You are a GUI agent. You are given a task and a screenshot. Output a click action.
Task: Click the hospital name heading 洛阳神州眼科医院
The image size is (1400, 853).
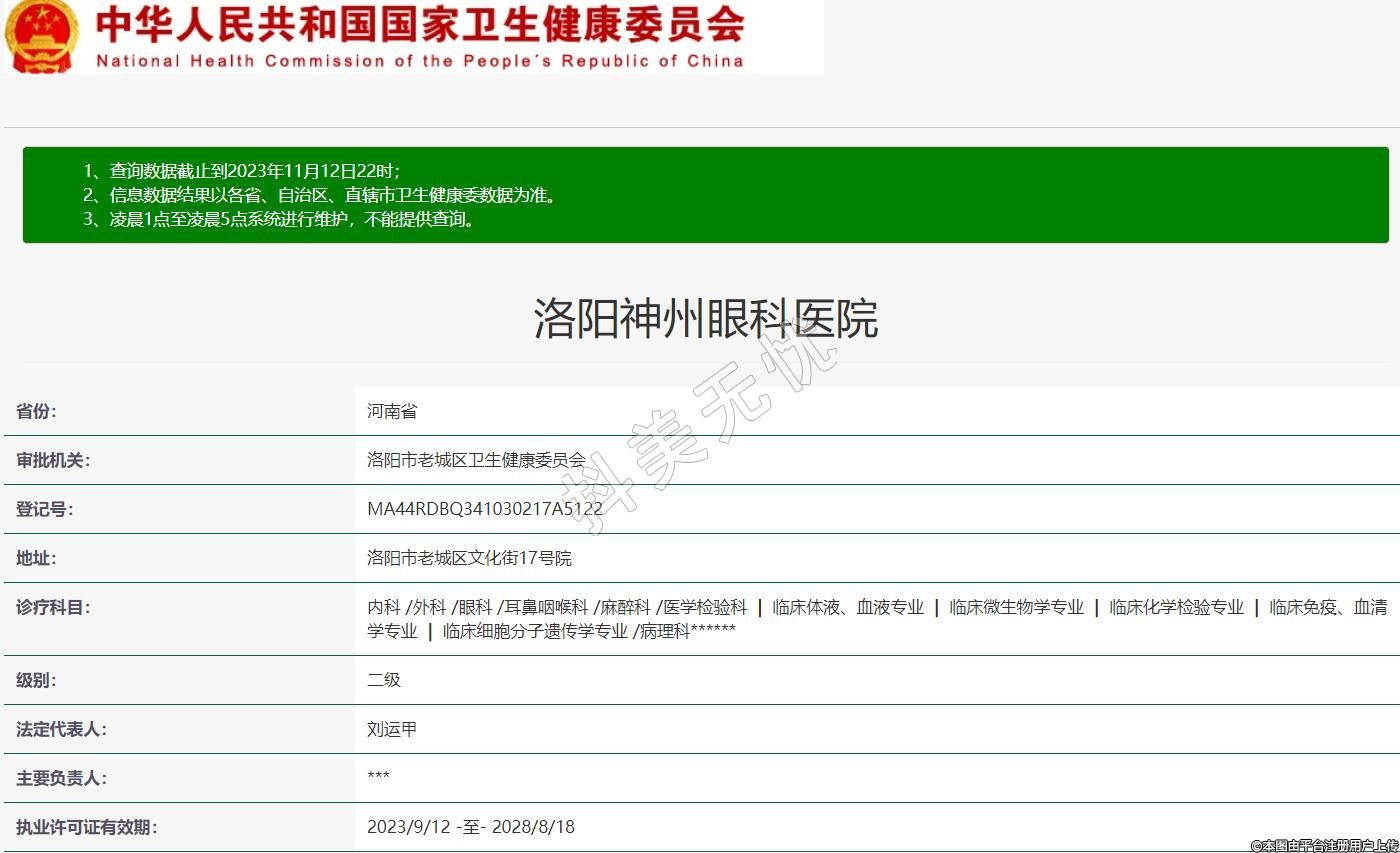(705, 319)
